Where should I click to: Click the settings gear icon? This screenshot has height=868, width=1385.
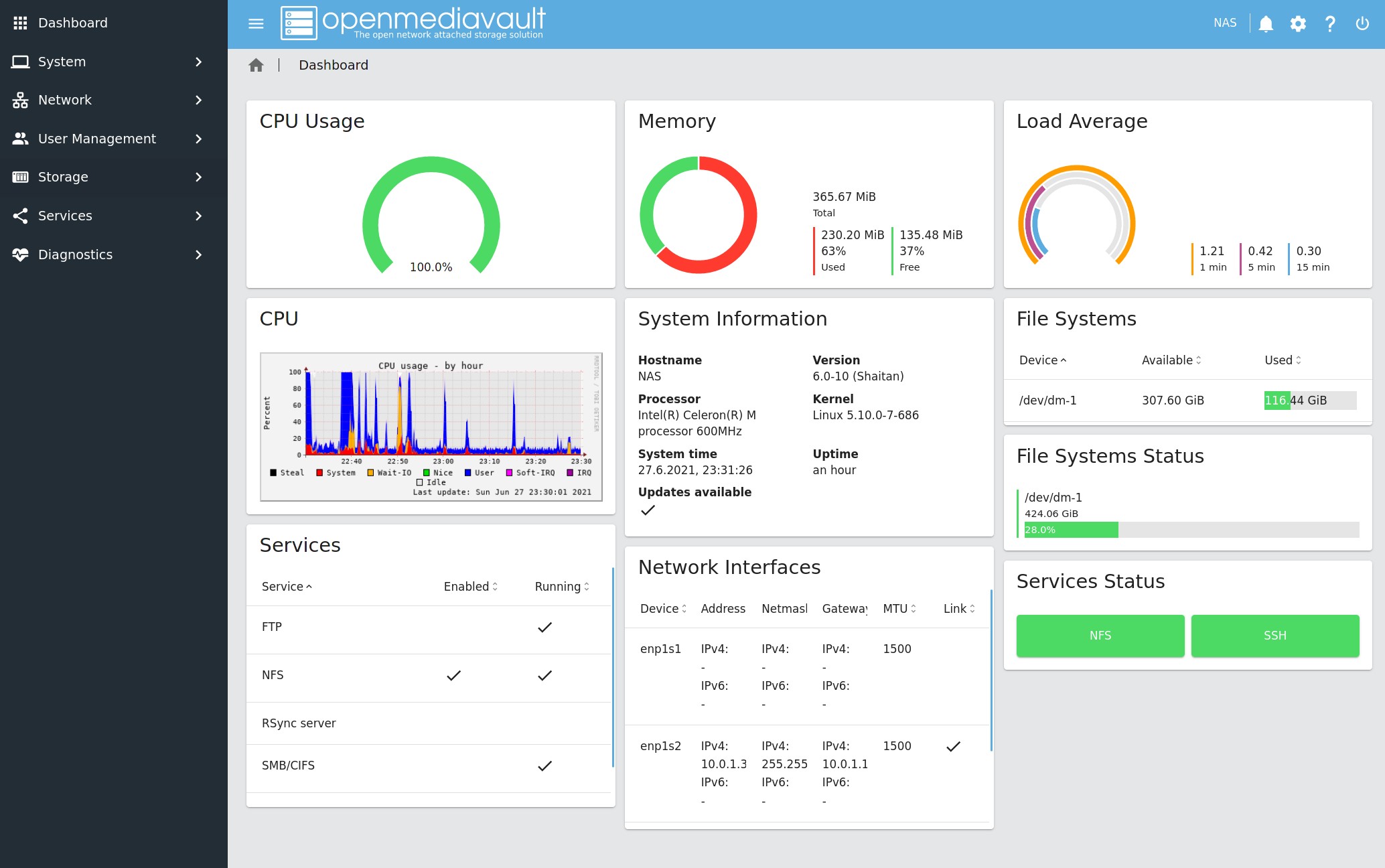coord(1298,23)
